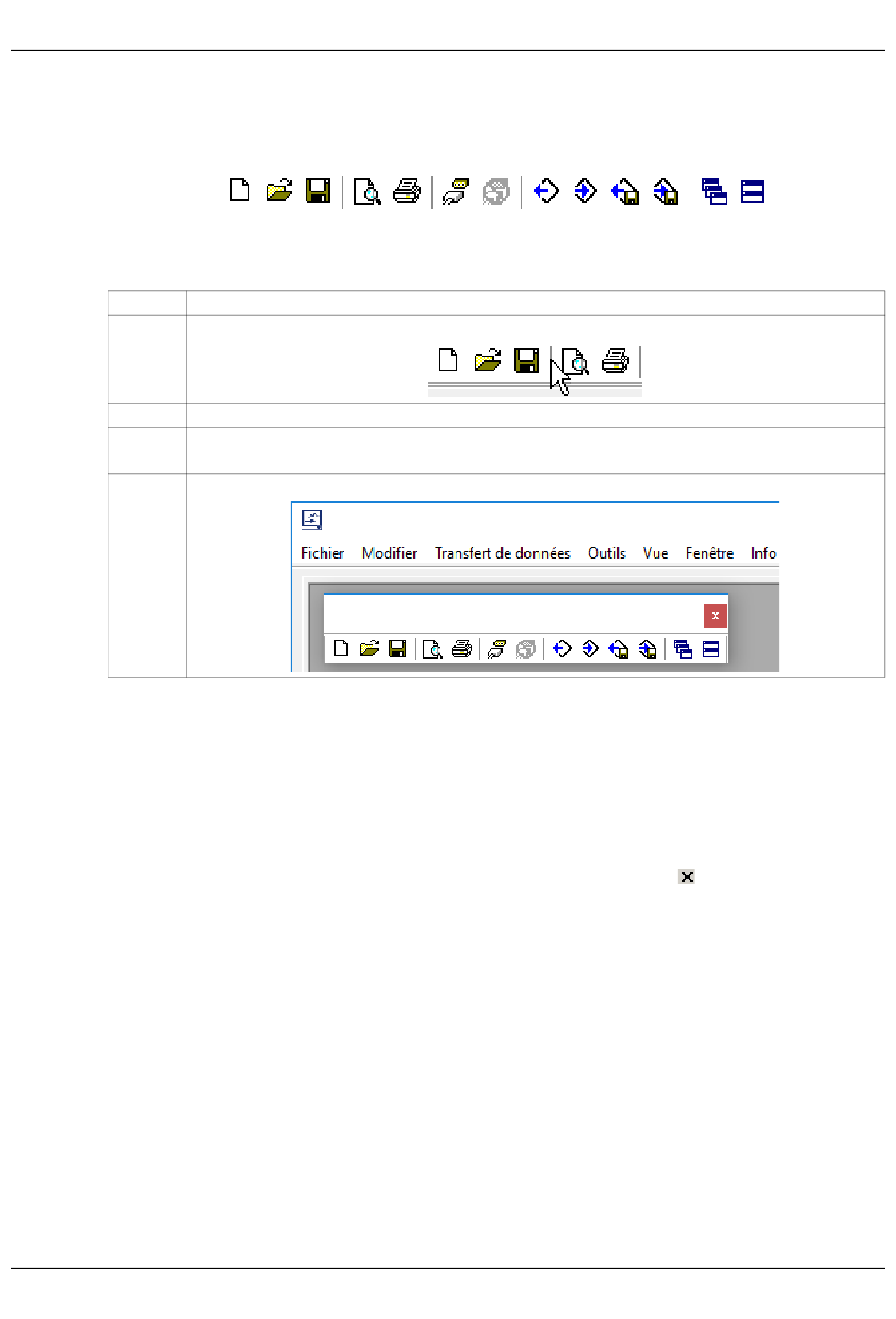
Task: Click Connect cable icon in the top toolbar
Action: click(x=456, y=192)
